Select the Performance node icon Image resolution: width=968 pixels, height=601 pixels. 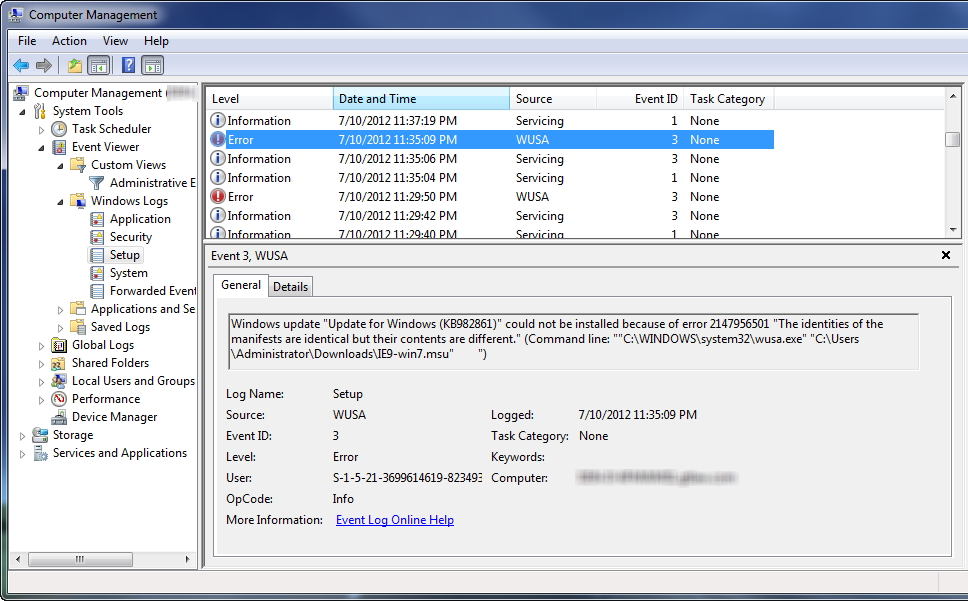(60, 399)
